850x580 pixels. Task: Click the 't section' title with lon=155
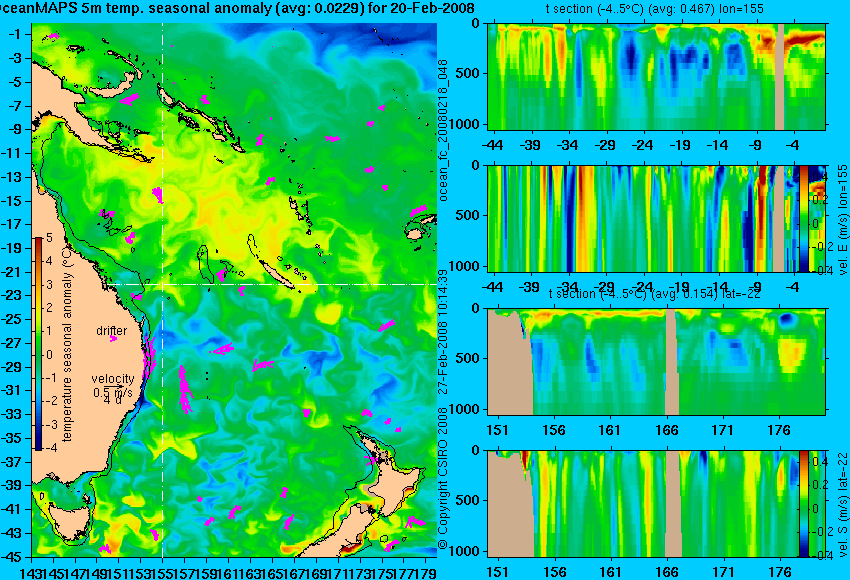click(654, 9)
